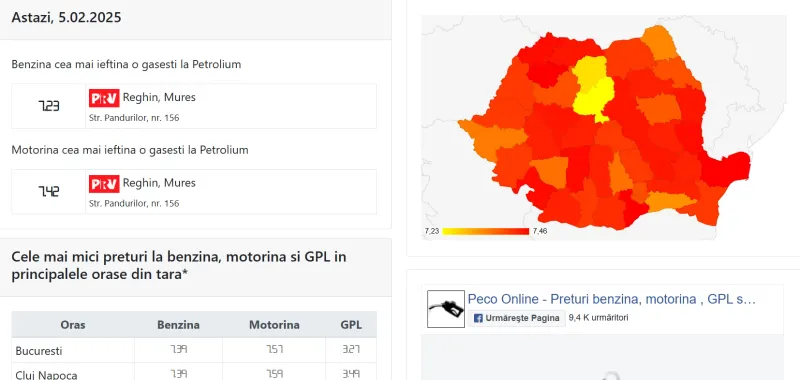The image size is (800, 380).
Task: Click the Urmărește Pagina follow button
Action: (516, 318)
